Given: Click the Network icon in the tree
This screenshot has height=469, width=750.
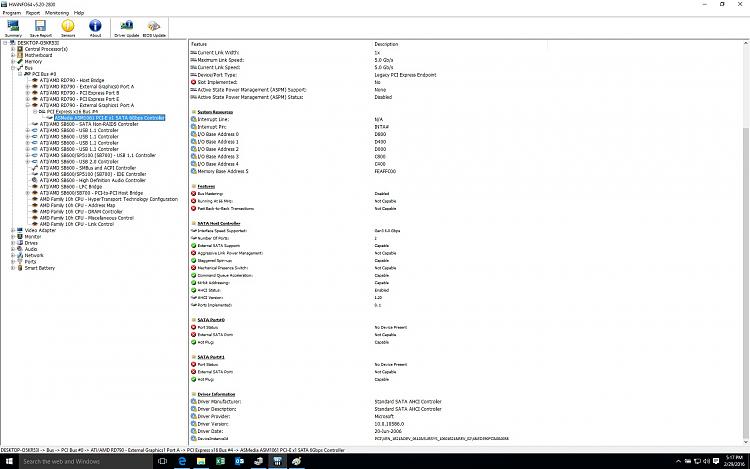Looking at the screenshot, I should [x=20, y=255].
